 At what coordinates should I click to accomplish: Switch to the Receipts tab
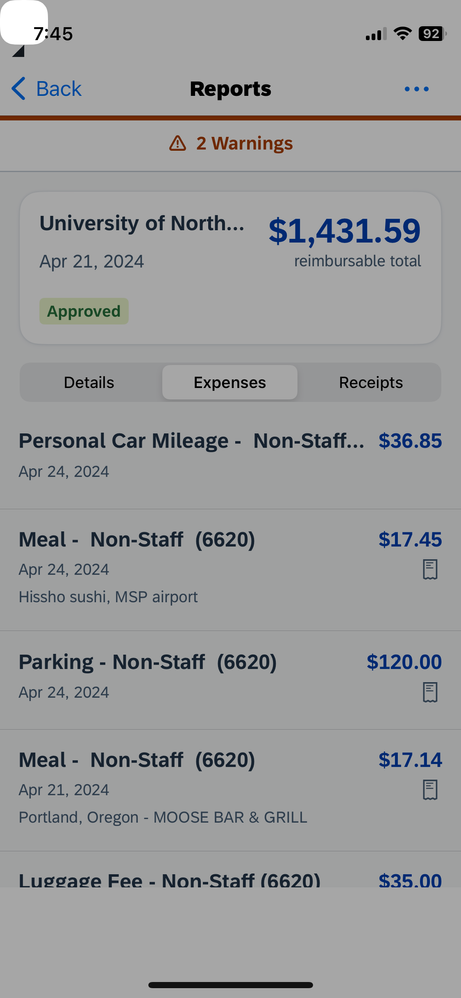(371, 383)
